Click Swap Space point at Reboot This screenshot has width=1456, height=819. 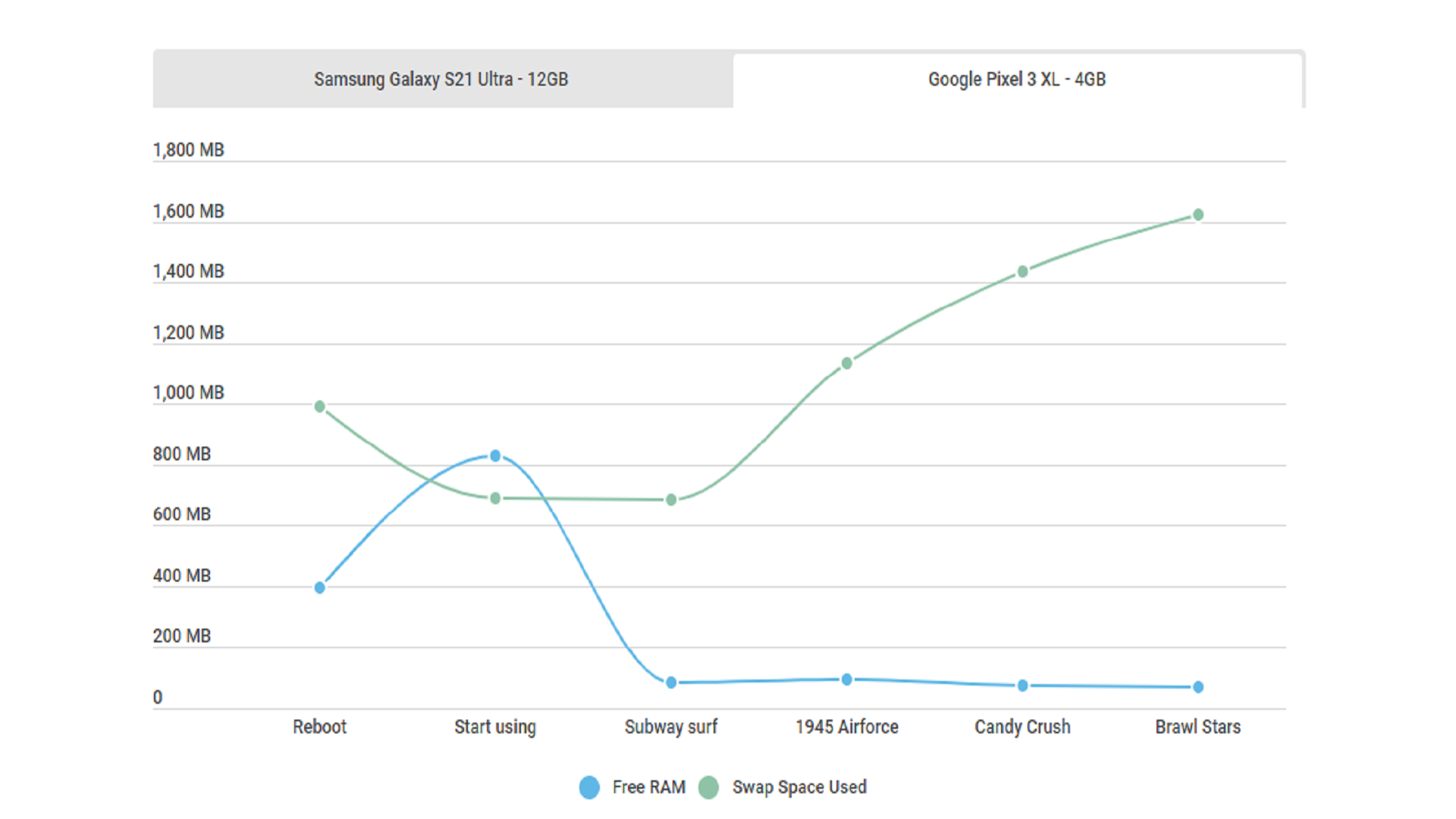pos(320,406)
